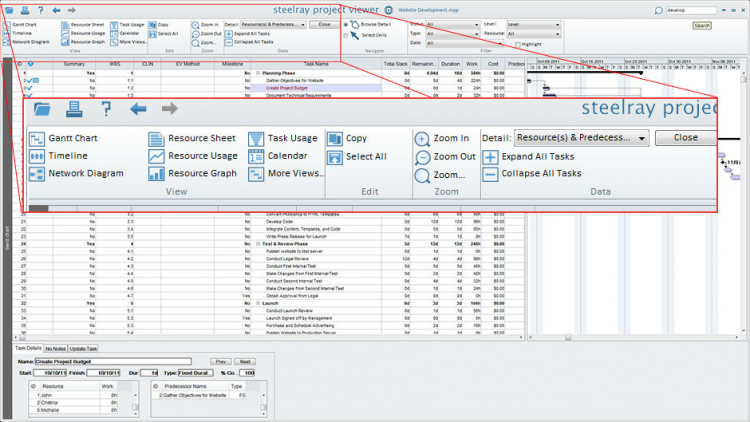This screenshot has width=750, height=422.
Task: Click the Name field showing Create Project Budget
Action: click(113, 362)
